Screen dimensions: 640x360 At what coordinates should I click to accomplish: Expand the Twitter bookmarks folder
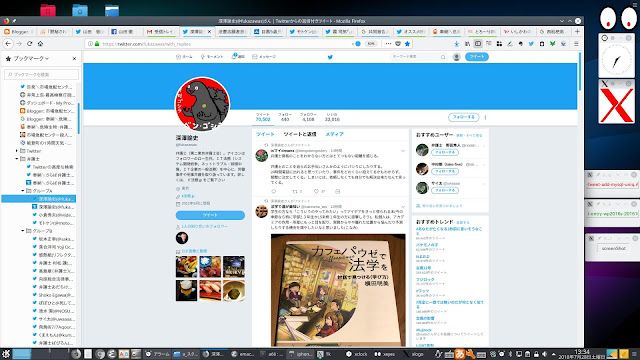(x=17, y=151)
